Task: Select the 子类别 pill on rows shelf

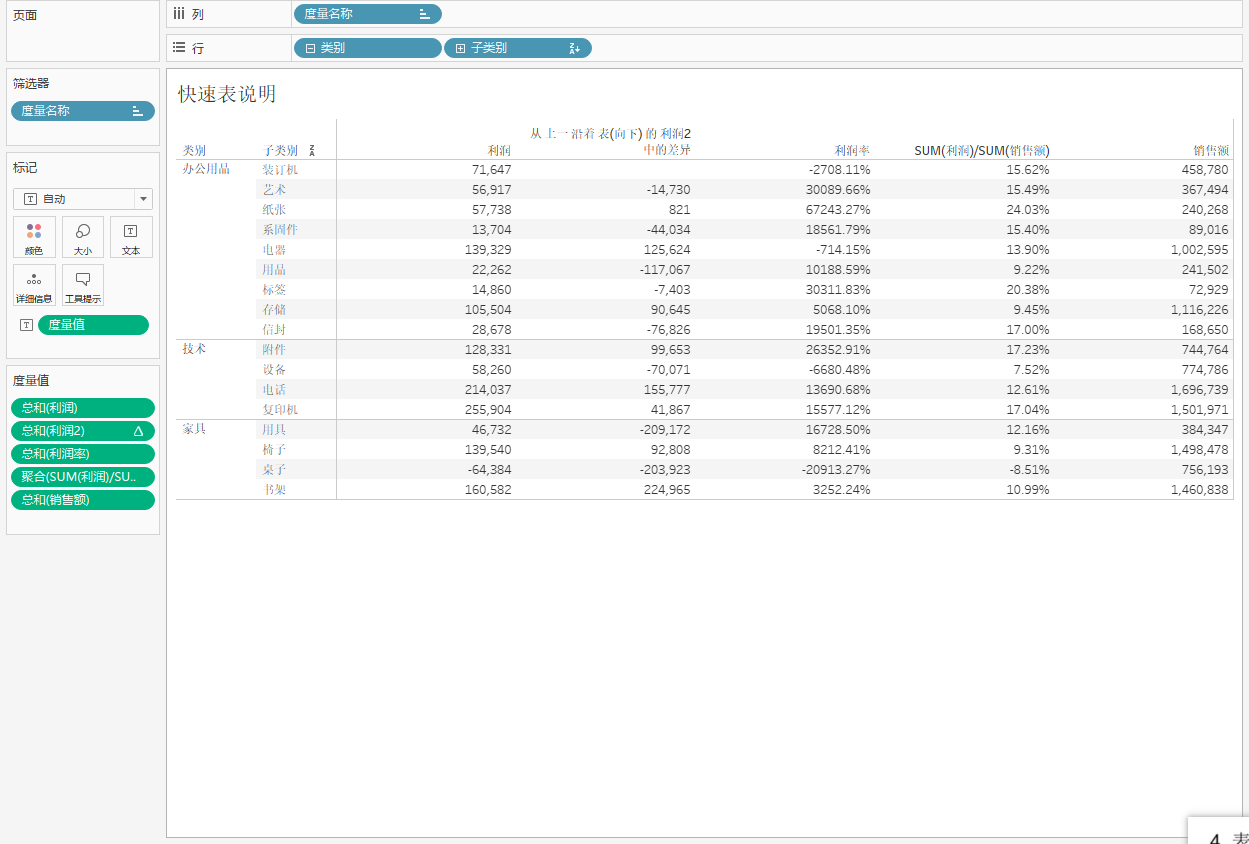Action: pos(517,48)
